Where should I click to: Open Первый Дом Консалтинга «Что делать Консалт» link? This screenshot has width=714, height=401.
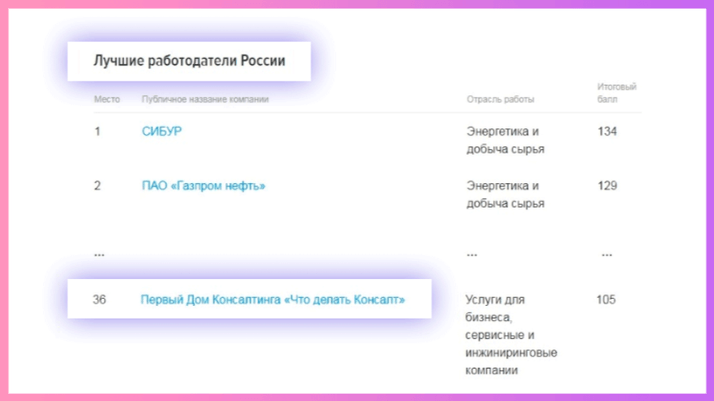tap(273, 299)
